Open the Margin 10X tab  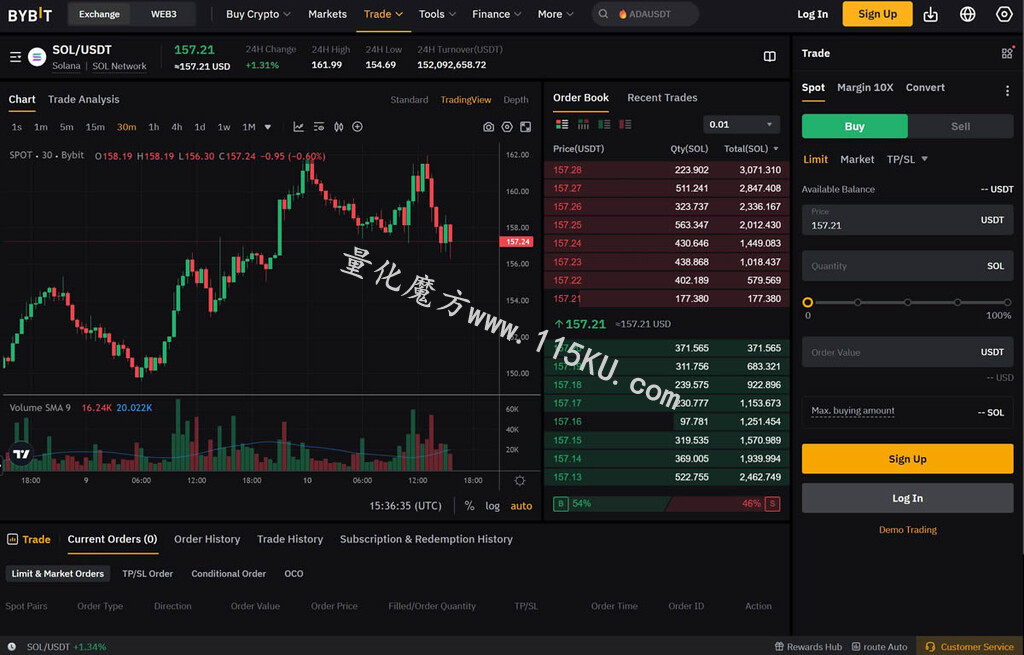tap(865, 88)
